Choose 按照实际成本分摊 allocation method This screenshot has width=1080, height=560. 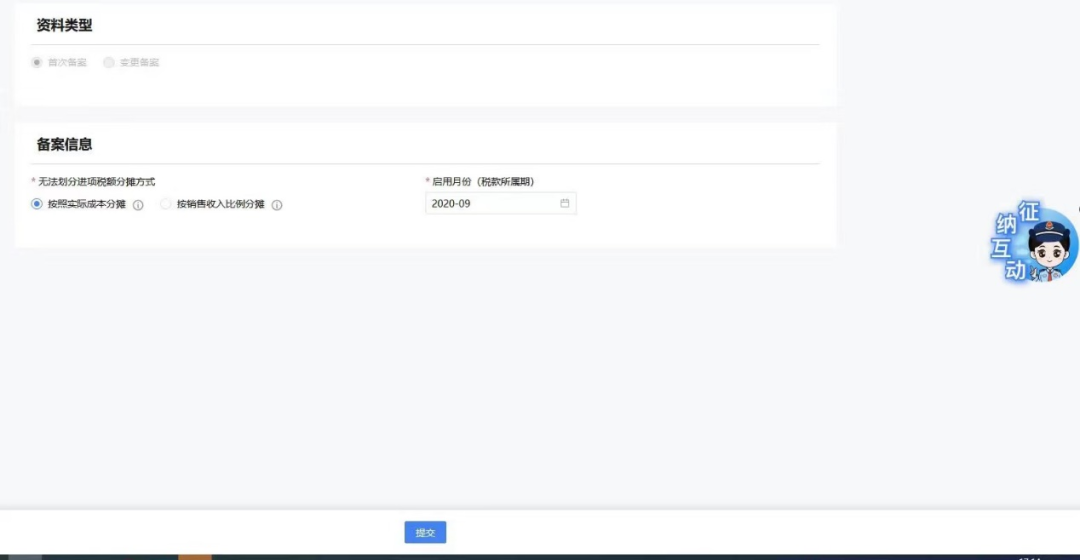point(37,204)
